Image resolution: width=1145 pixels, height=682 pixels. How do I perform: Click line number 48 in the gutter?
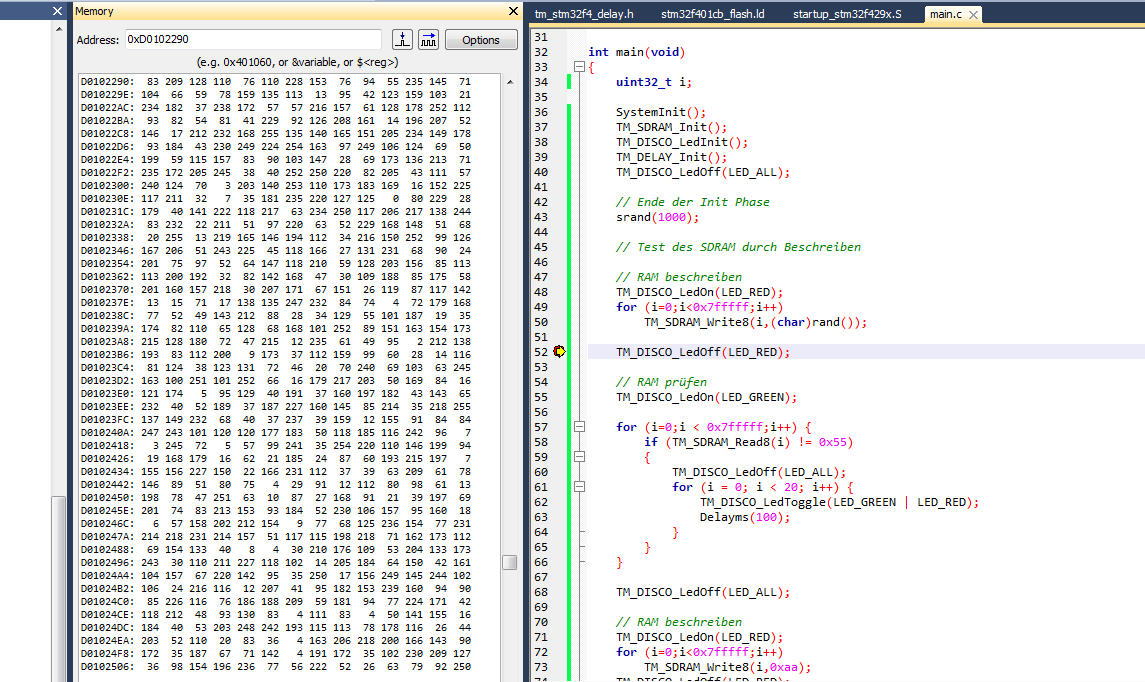click(x=541, y=292)
